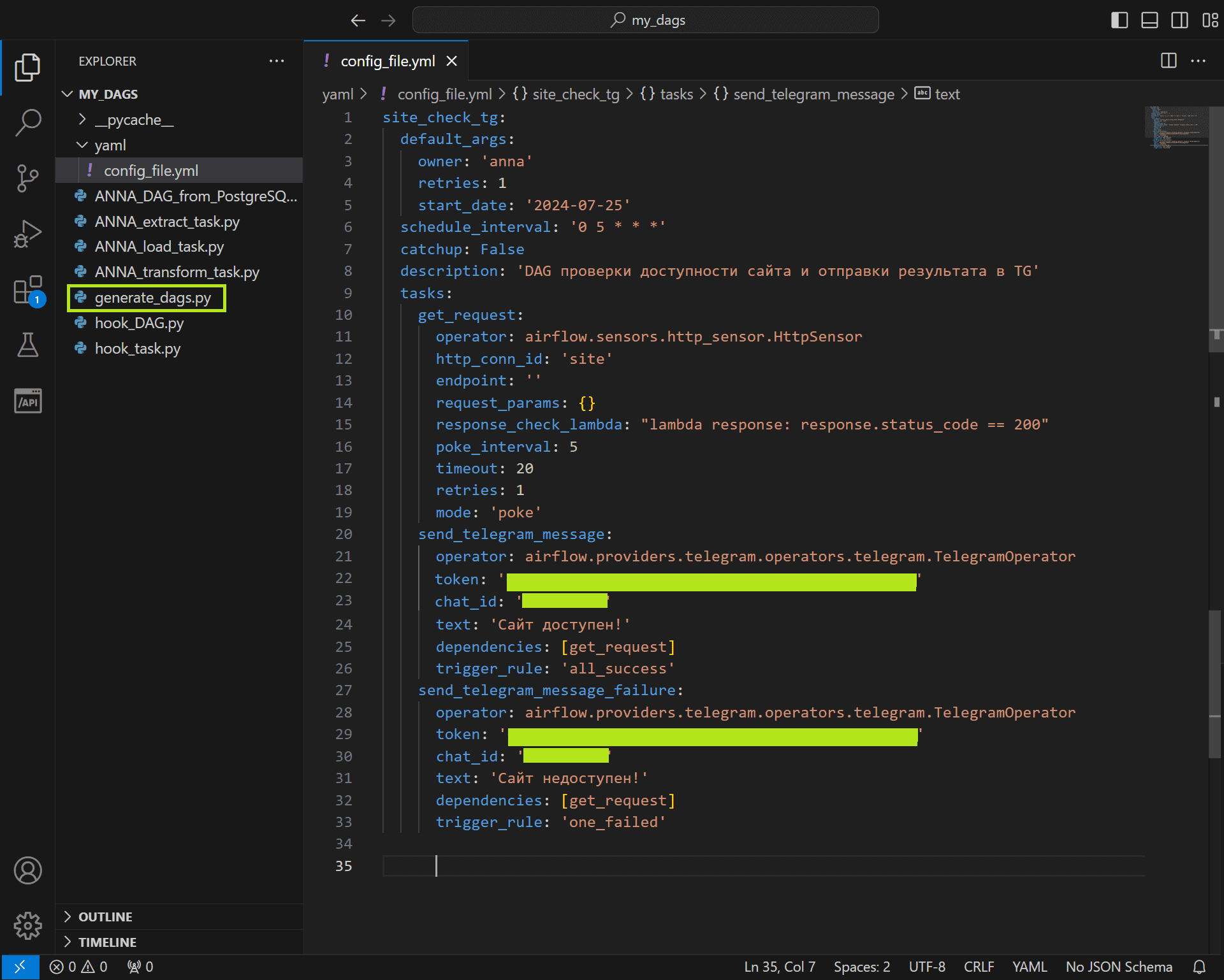Screen dimensions: 1224x980
Task: Change line endings via CRLF
Action: coord(979,967)
